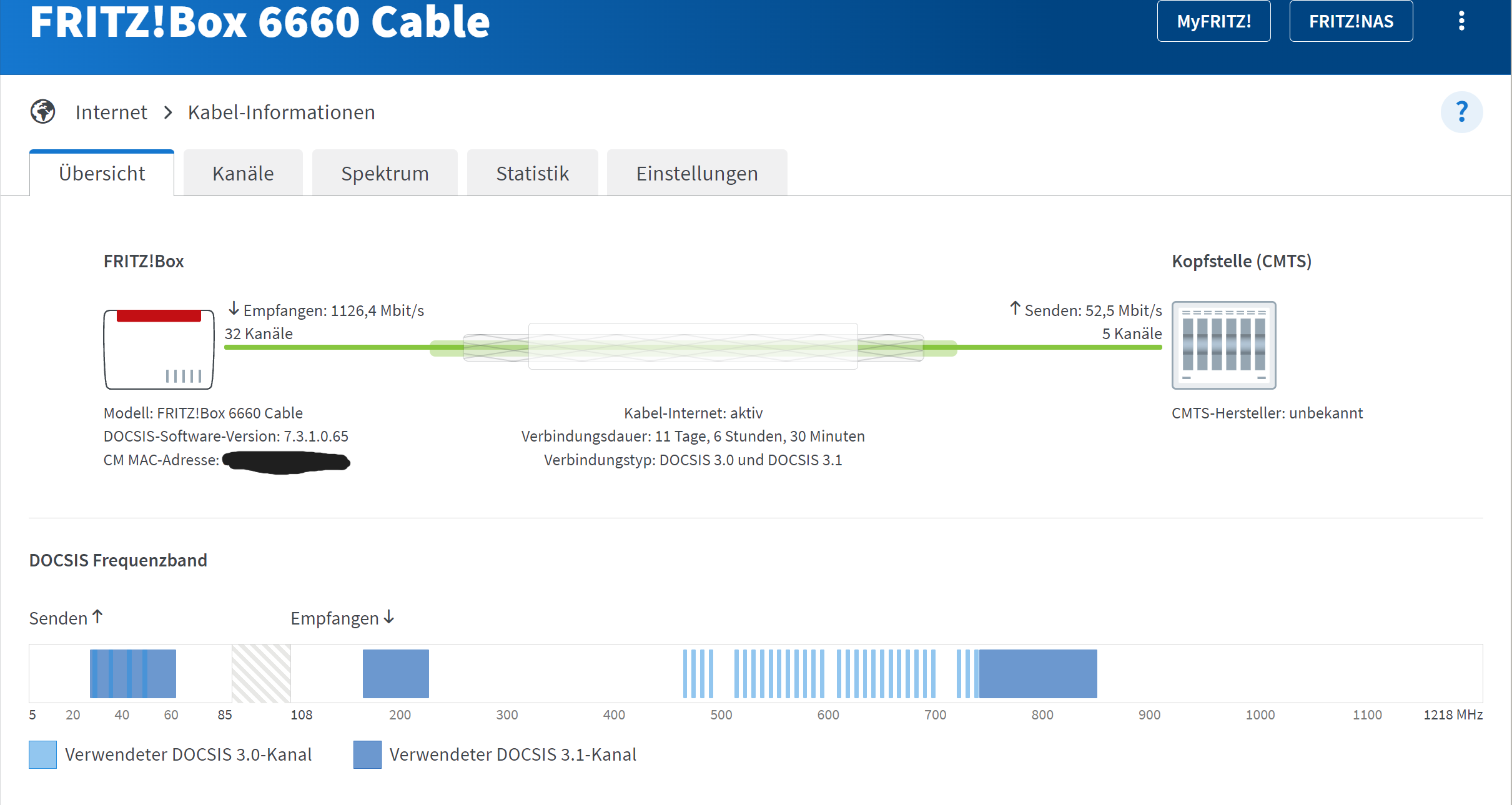1512x805 pixels.
Task: Select the Übersicht tab
Action: click(102, 173)
